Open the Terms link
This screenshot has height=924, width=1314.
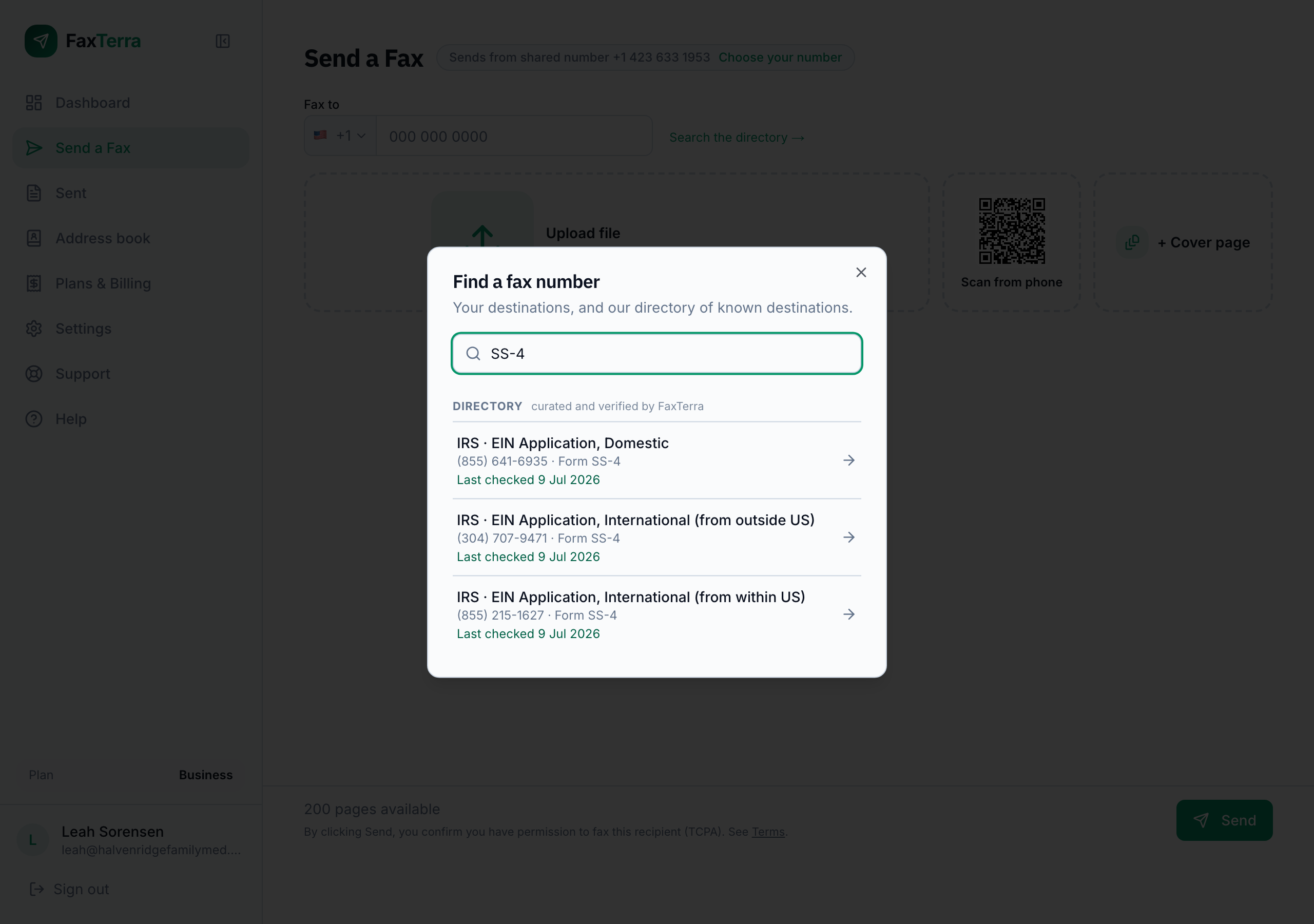[x=768, y=832]
